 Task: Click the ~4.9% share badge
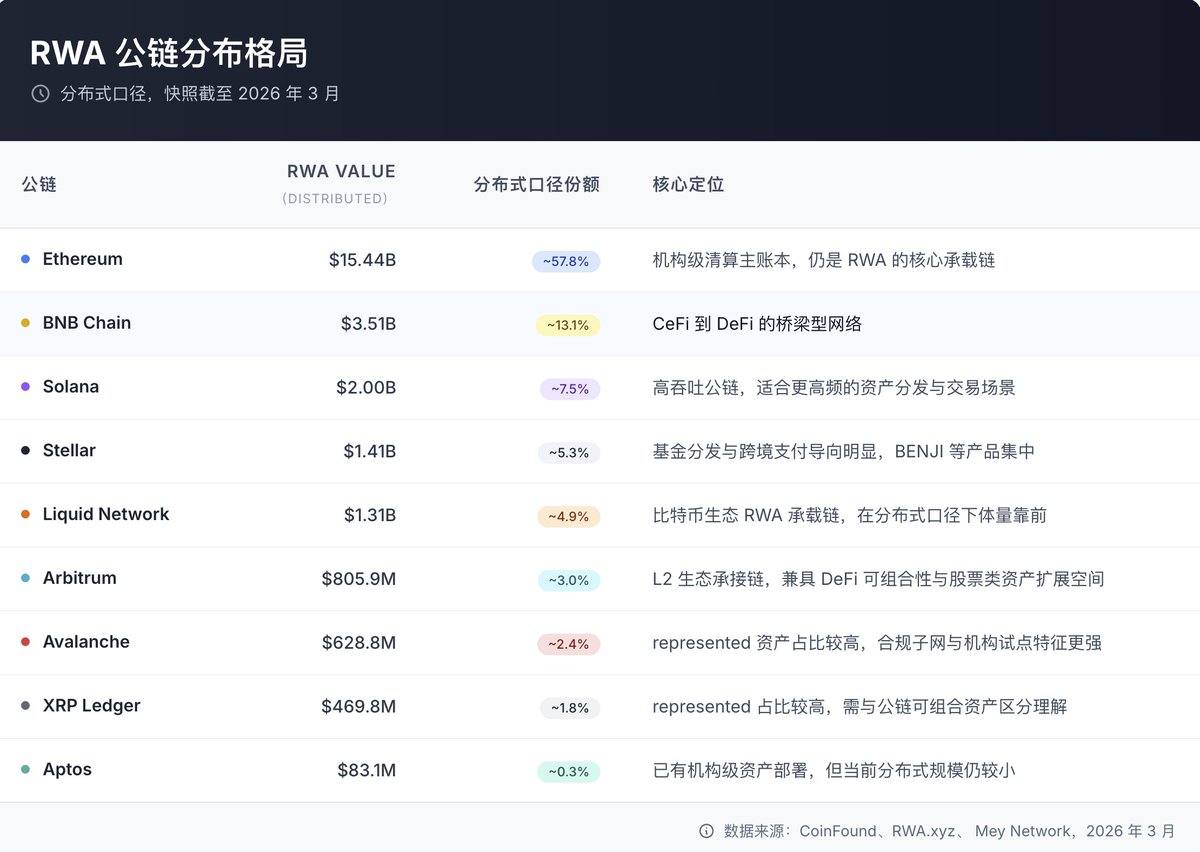(569, 517)
